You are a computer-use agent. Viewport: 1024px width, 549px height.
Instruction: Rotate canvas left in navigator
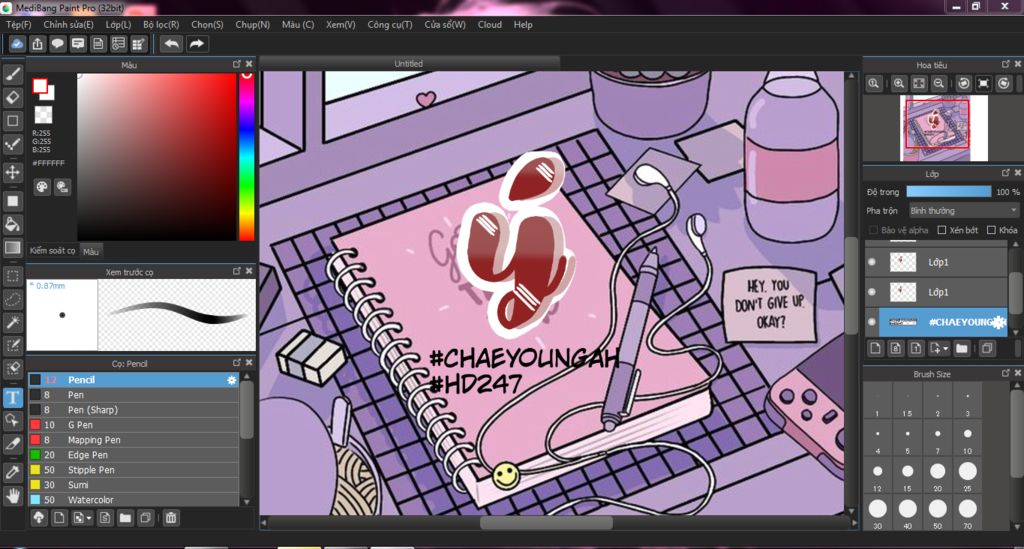(963, 83)
